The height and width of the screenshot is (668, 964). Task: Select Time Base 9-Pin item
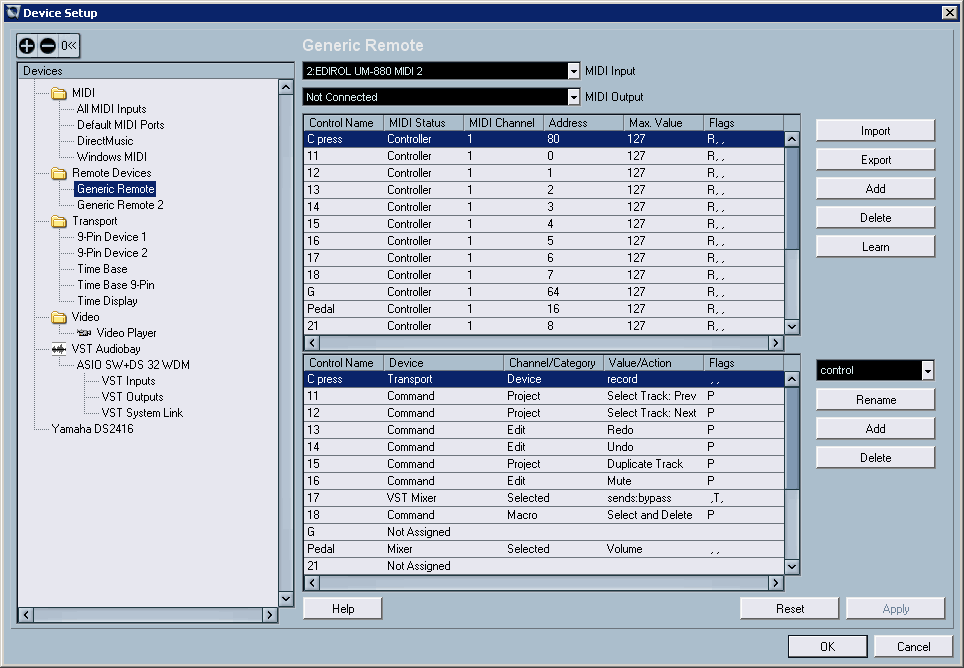[x=116, y=285]
